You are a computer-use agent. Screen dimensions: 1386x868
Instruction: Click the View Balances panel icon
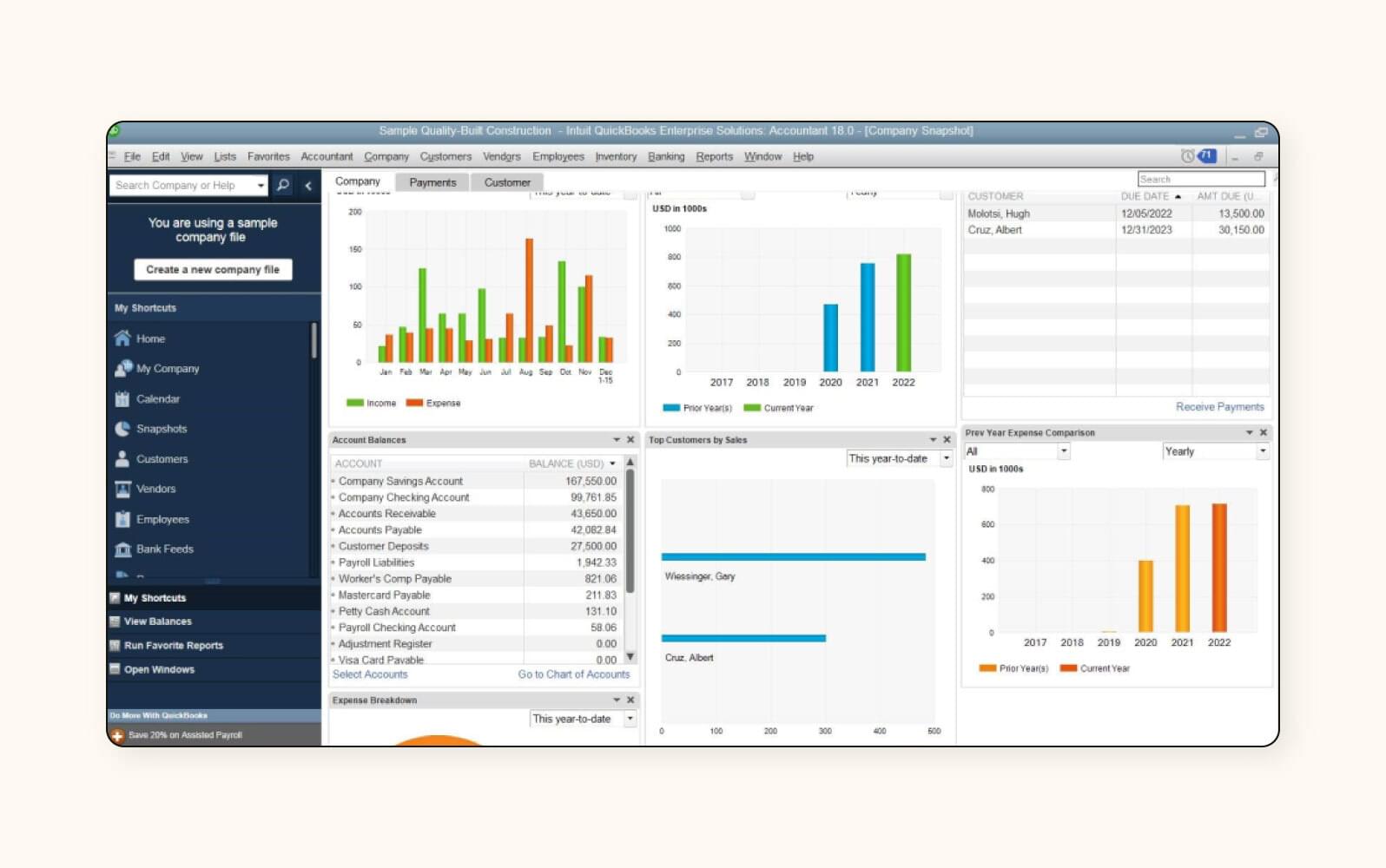point(115,621)
